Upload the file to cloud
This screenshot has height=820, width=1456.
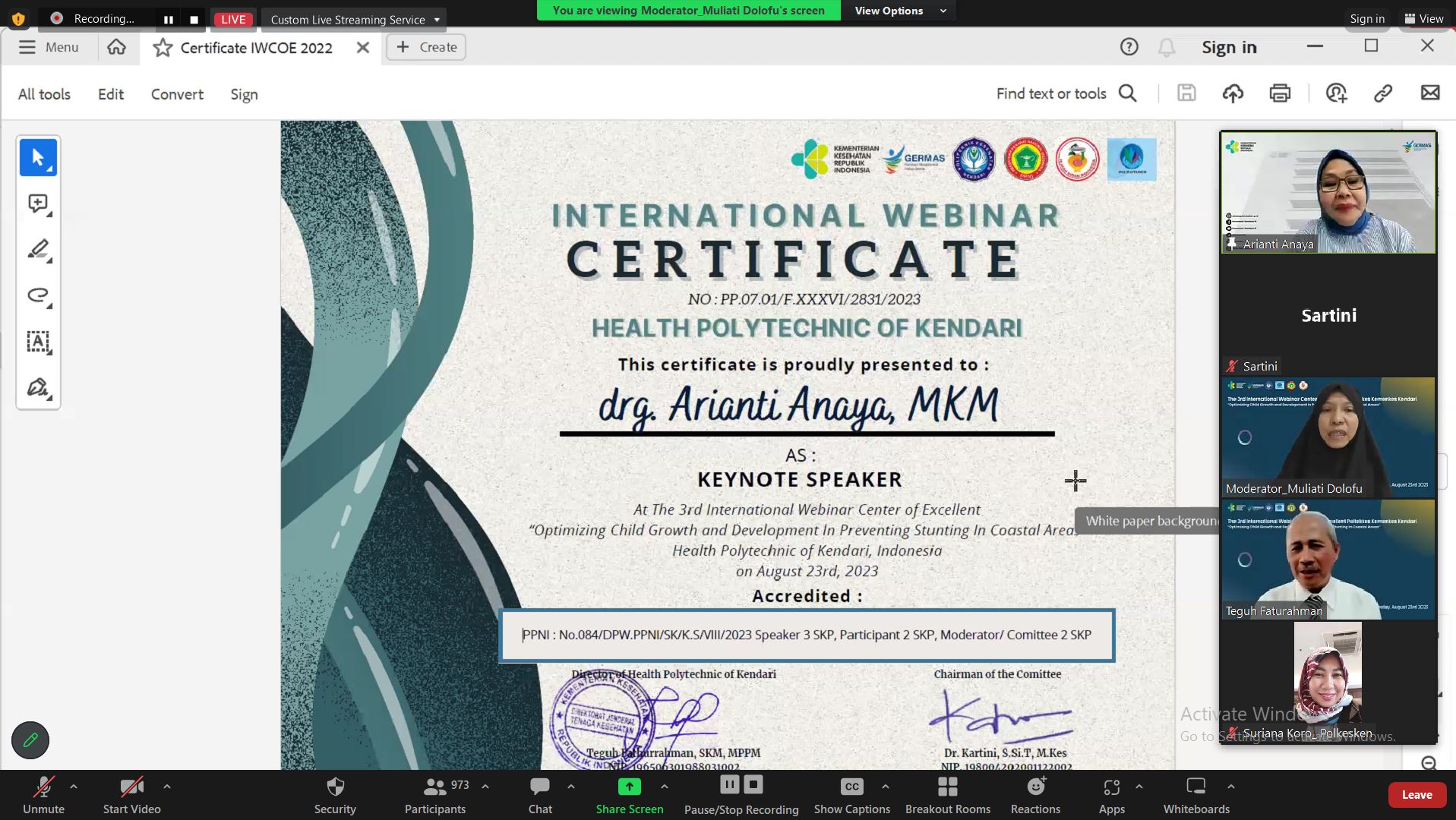coord(1233,93)
